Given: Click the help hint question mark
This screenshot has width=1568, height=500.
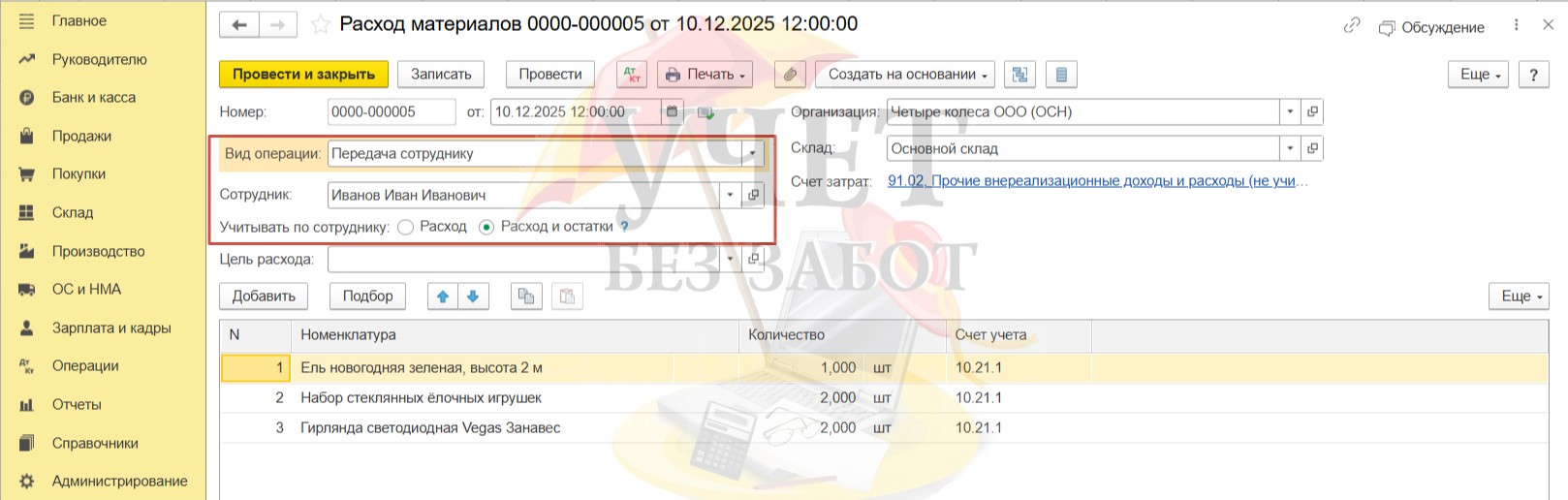Looking at the screenshot, I should pos(624,227).
